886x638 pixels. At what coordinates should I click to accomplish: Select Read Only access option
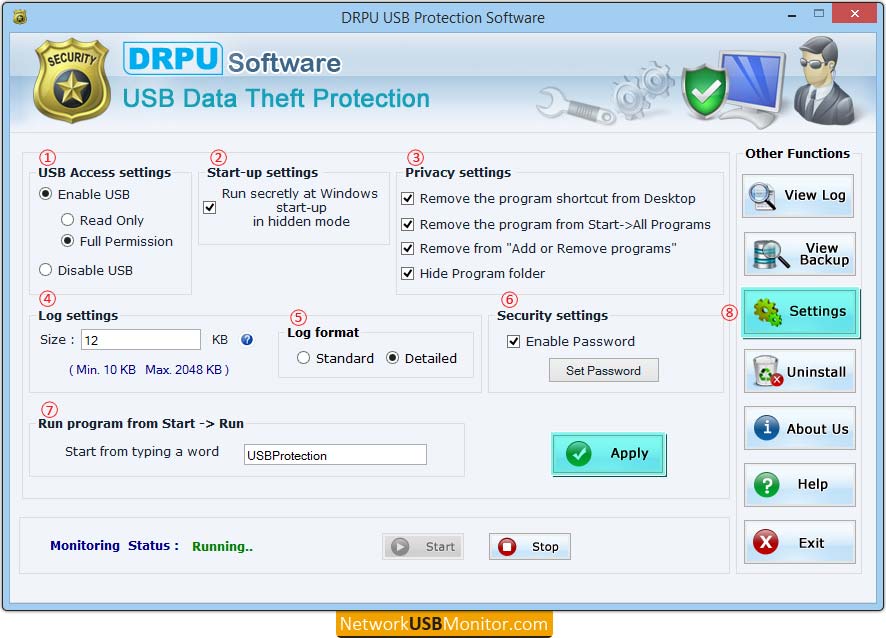point(67,219)
